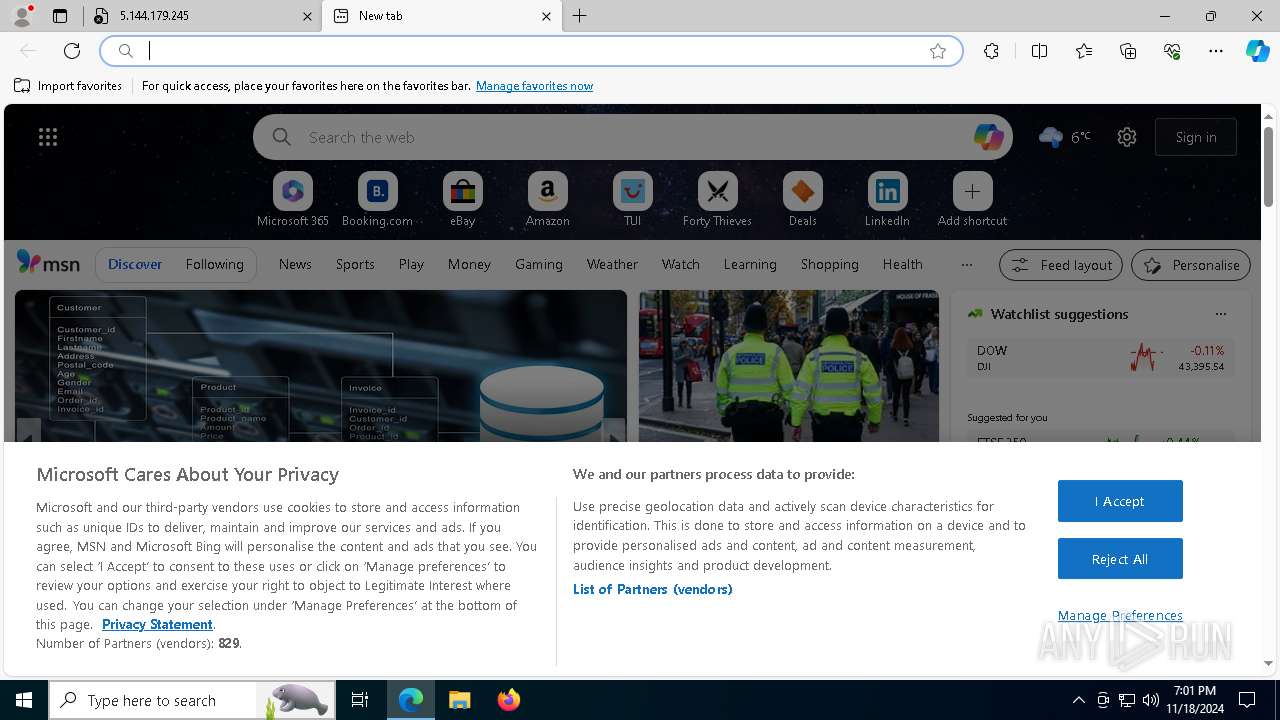Open the LinkedIn shortcut
The height and width of the screenshot is (720, 1280).
pyautogui.click(x=887, y=199)
